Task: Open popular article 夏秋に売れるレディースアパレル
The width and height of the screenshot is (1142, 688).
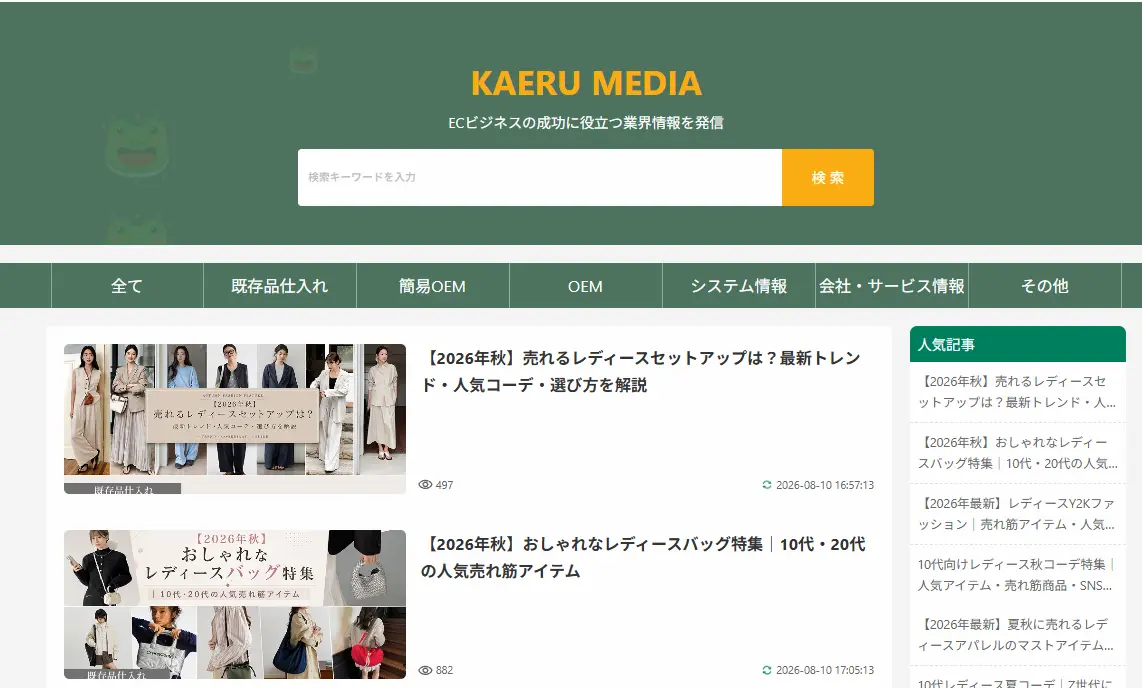Action: coord(1017,635)
